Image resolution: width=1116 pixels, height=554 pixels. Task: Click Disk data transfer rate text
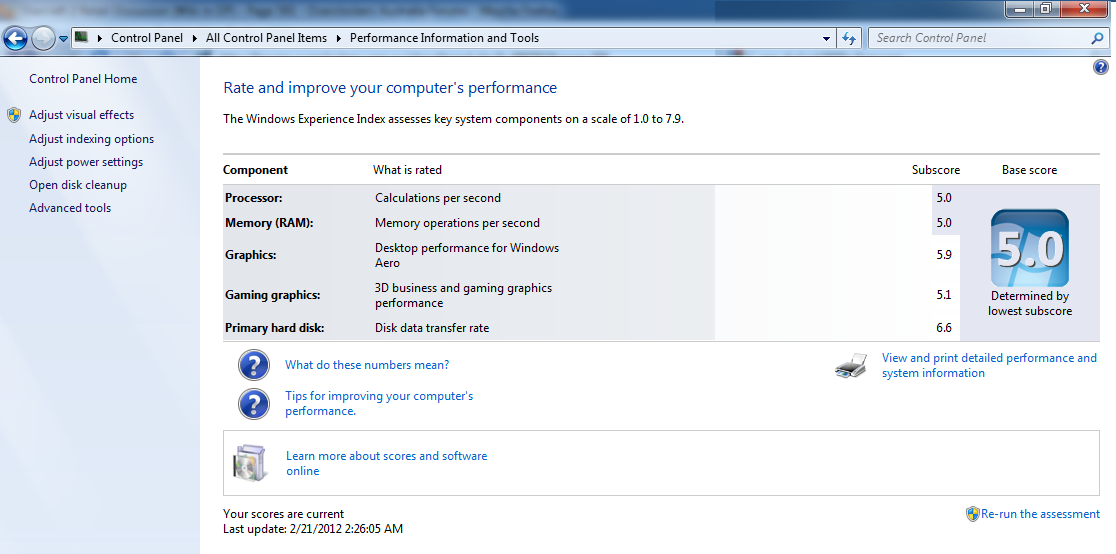point(432,328)
